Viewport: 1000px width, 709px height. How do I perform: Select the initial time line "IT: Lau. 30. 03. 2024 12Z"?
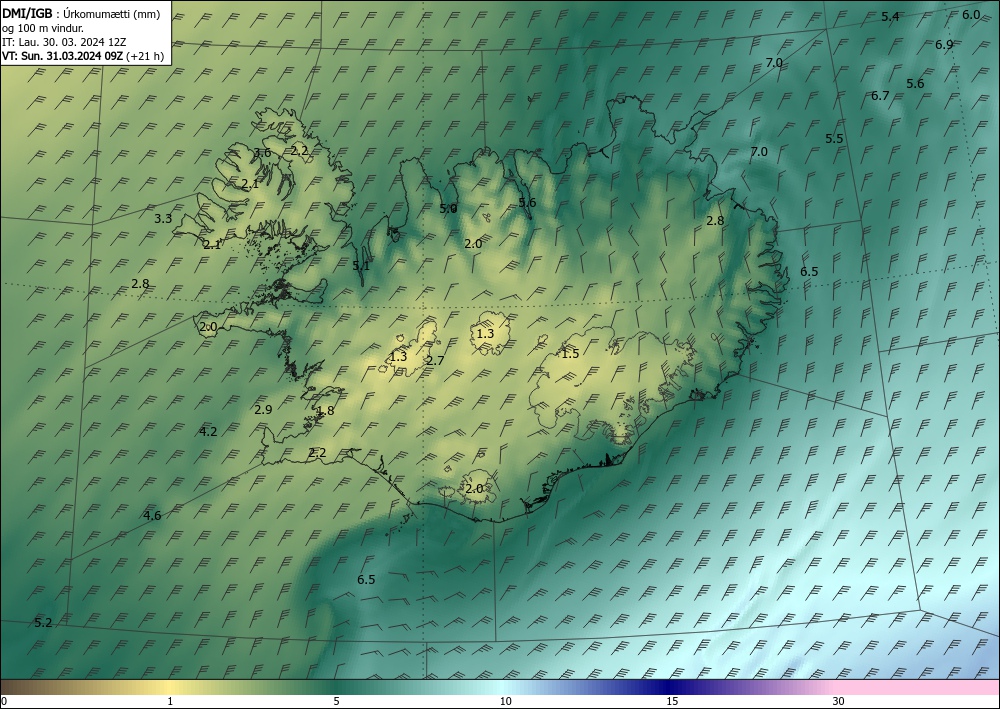coord(64,42)
